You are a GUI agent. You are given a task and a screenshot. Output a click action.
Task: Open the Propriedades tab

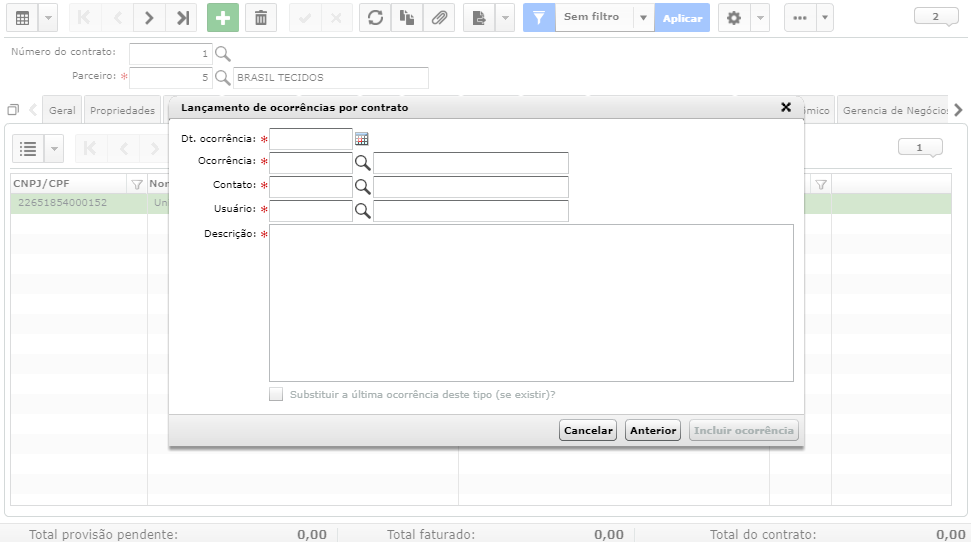[x=123, y=110]
